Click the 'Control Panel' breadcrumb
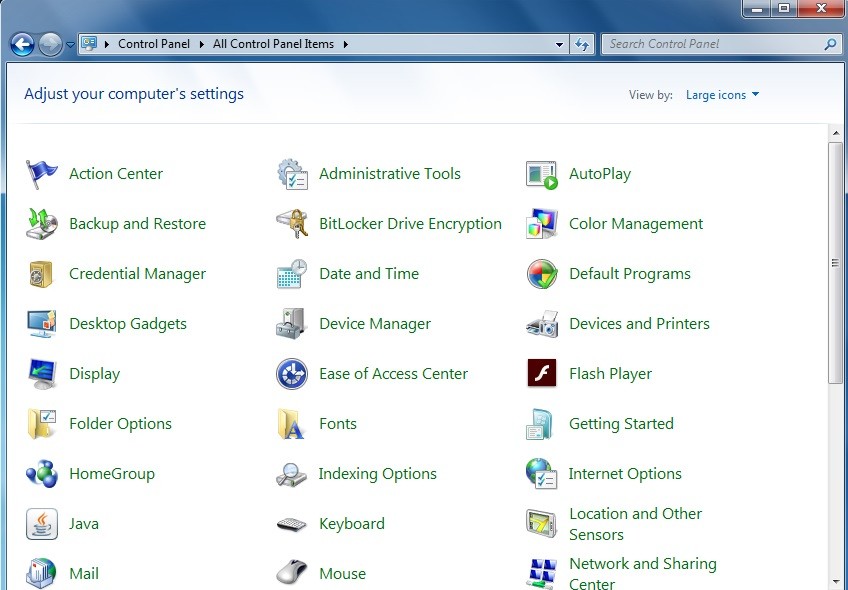The width and height of the screenshot is (848, 590). click(154, 44)
